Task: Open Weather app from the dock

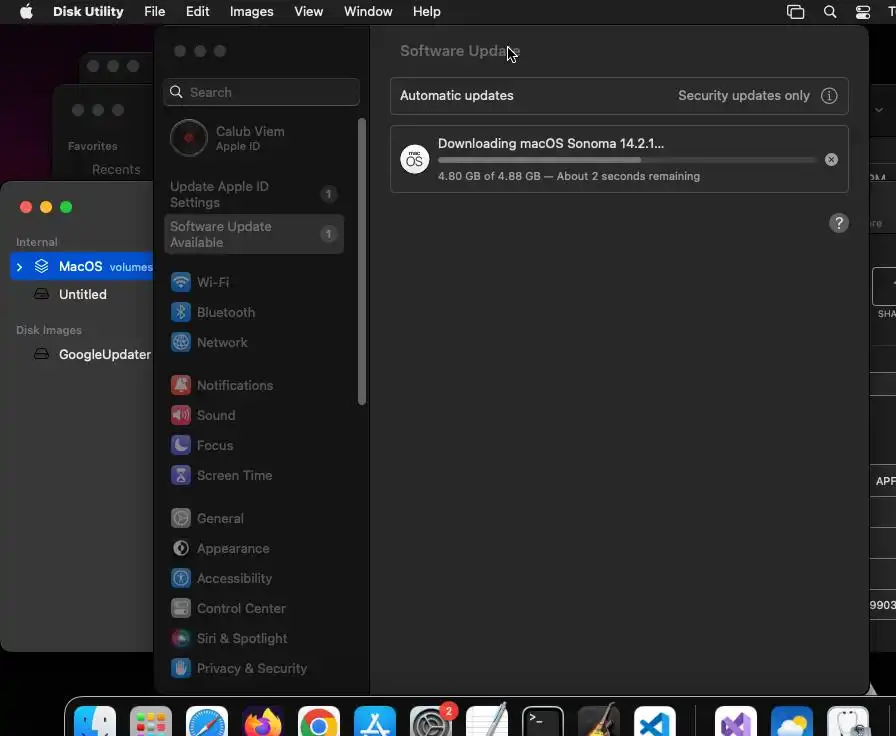Action: click(792, 721)
